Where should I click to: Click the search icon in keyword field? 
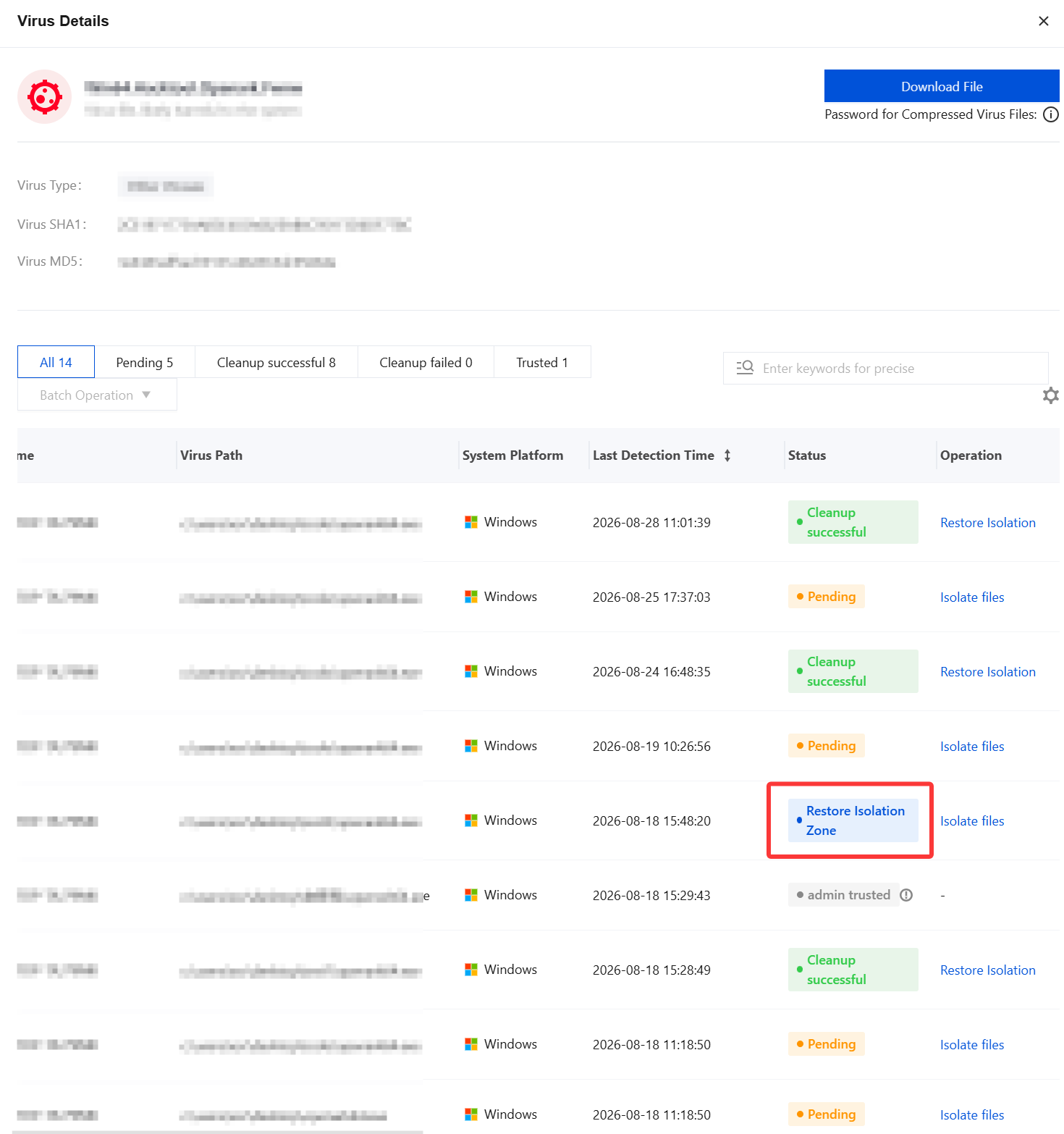pos(745,368)
